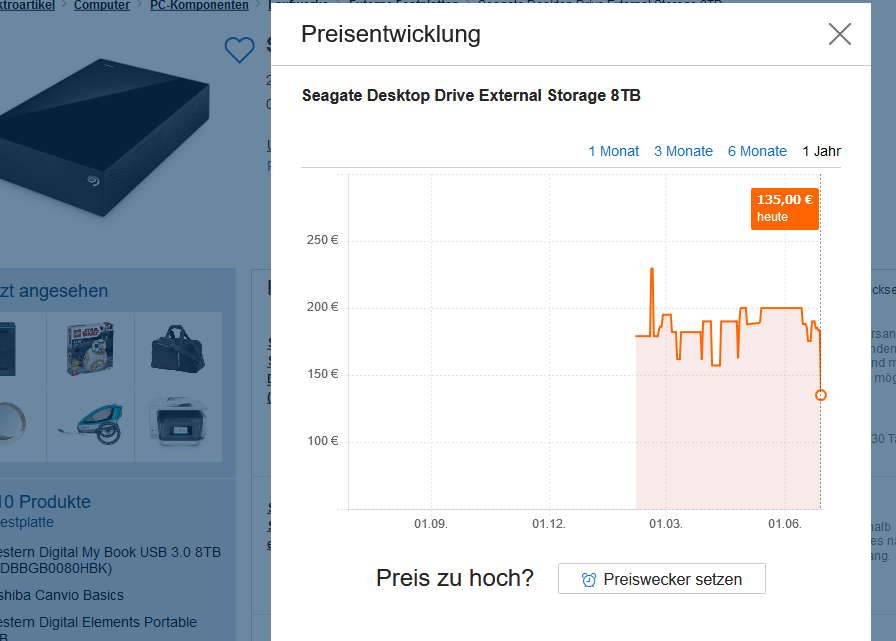Click the Preiswecker setzen button
This screenshot has width=896, height=641.
(x=661, y=579)
